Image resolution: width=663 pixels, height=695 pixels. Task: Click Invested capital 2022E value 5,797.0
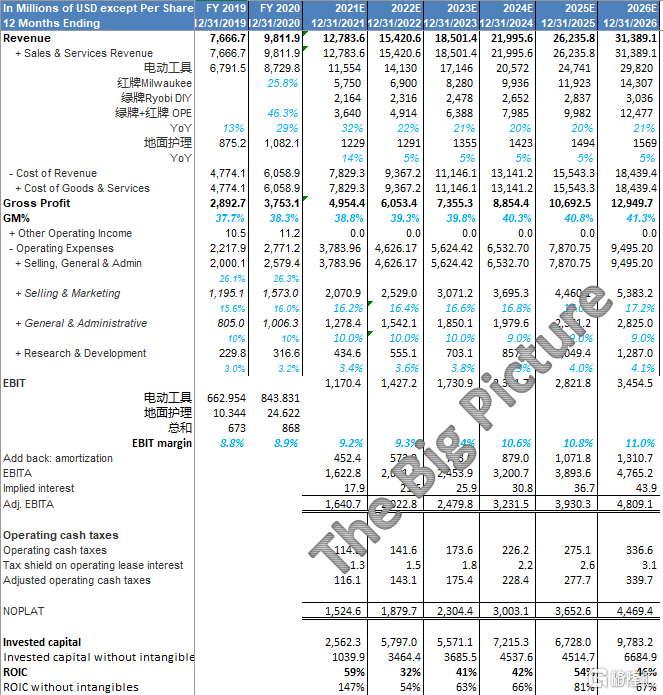pyautogui.click(x=399, y=642)
